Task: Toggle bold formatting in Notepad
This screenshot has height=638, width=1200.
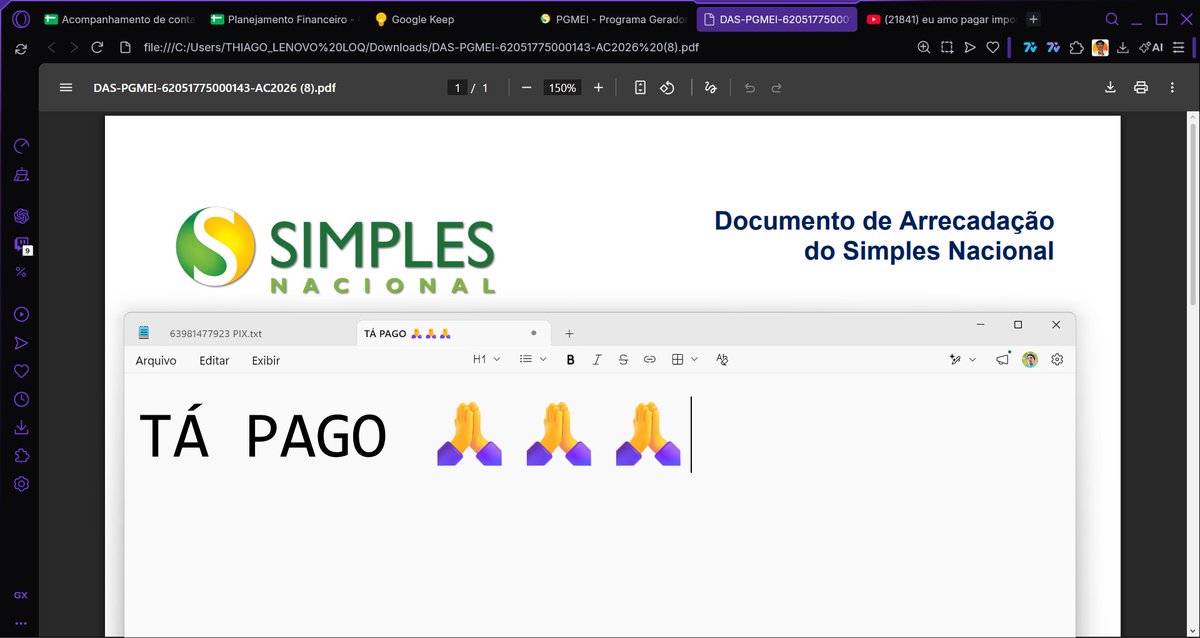Action: [x=571, y=360]
